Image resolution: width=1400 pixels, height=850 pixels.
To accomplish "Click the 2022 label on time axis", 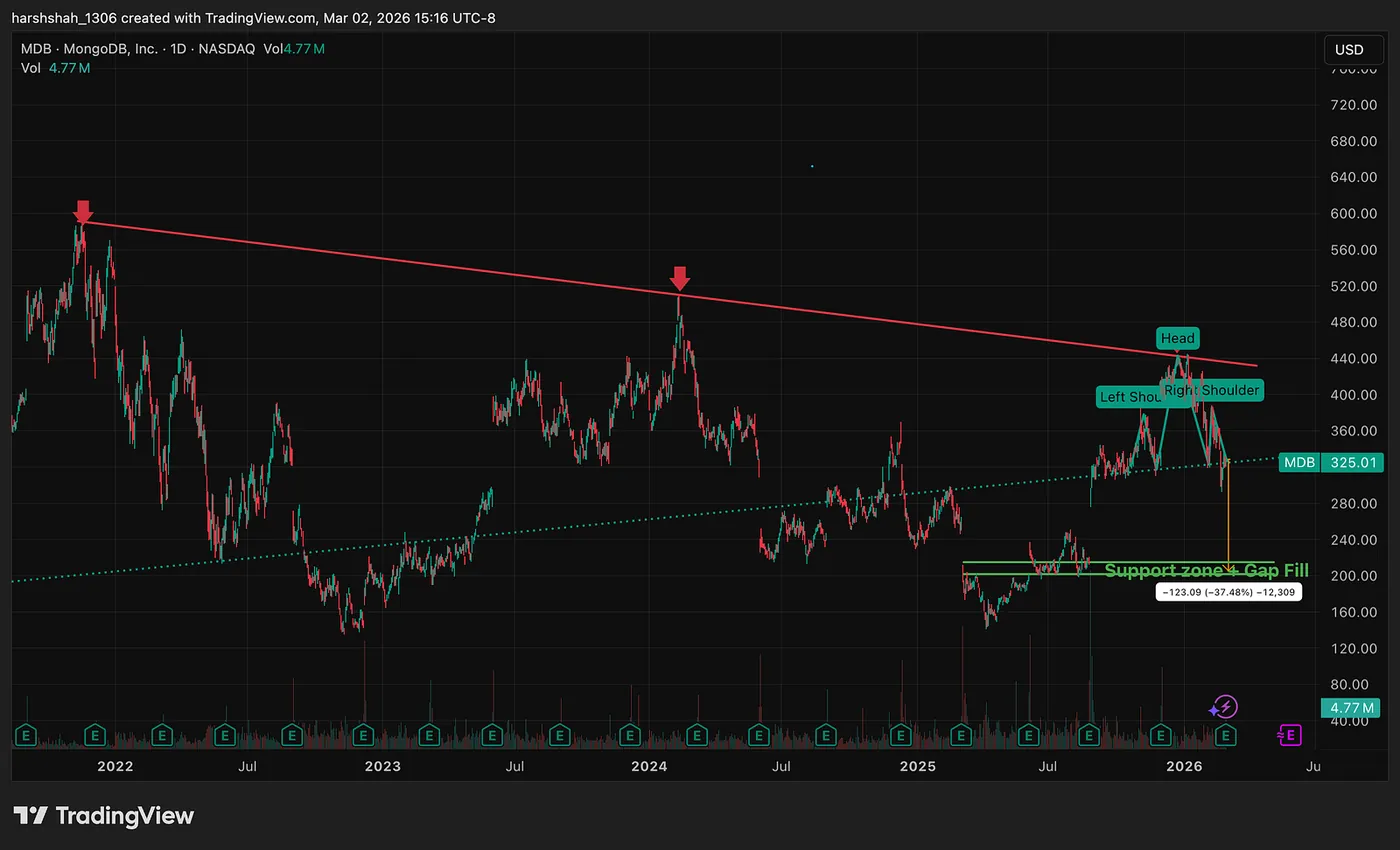I will 115,766.
